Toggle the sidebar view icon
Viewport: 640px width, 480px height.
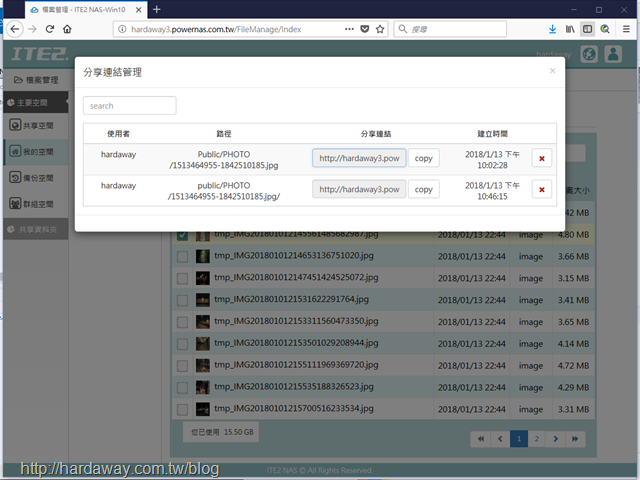click(x=587, y=29)
